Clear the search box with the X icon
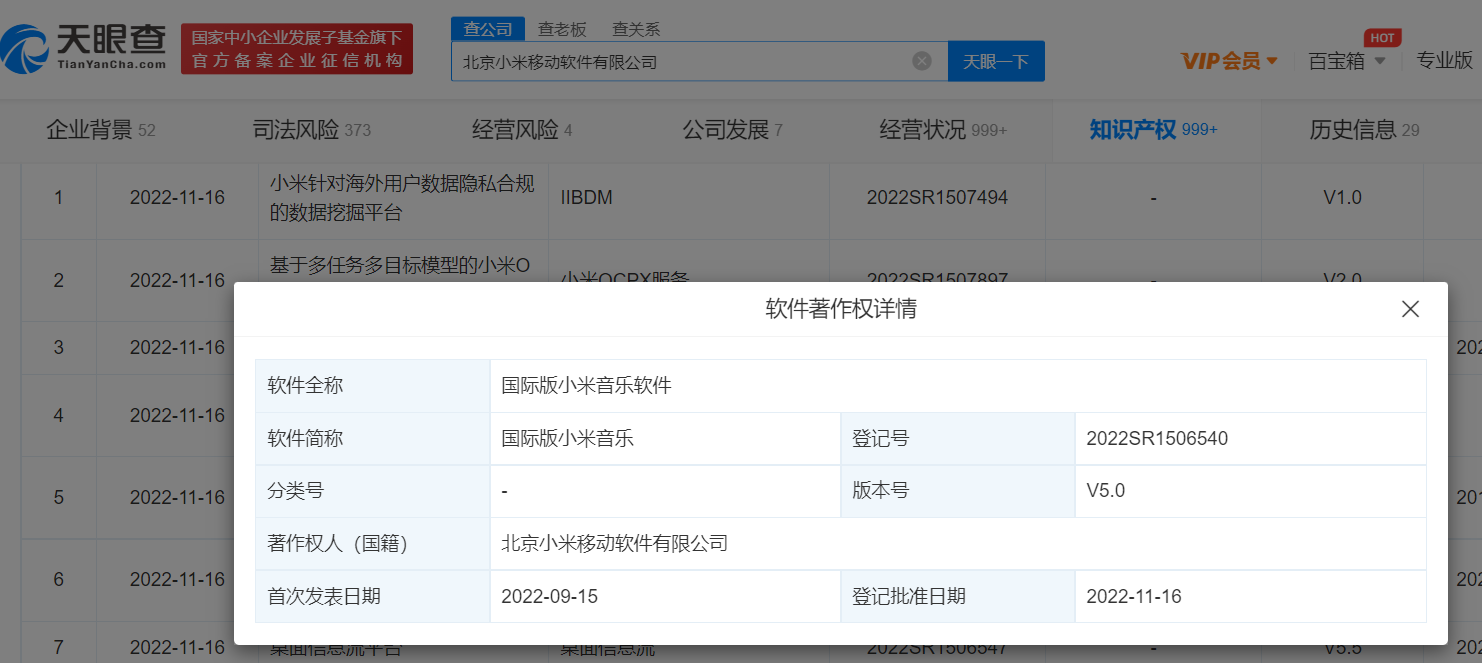 [922, 61]
